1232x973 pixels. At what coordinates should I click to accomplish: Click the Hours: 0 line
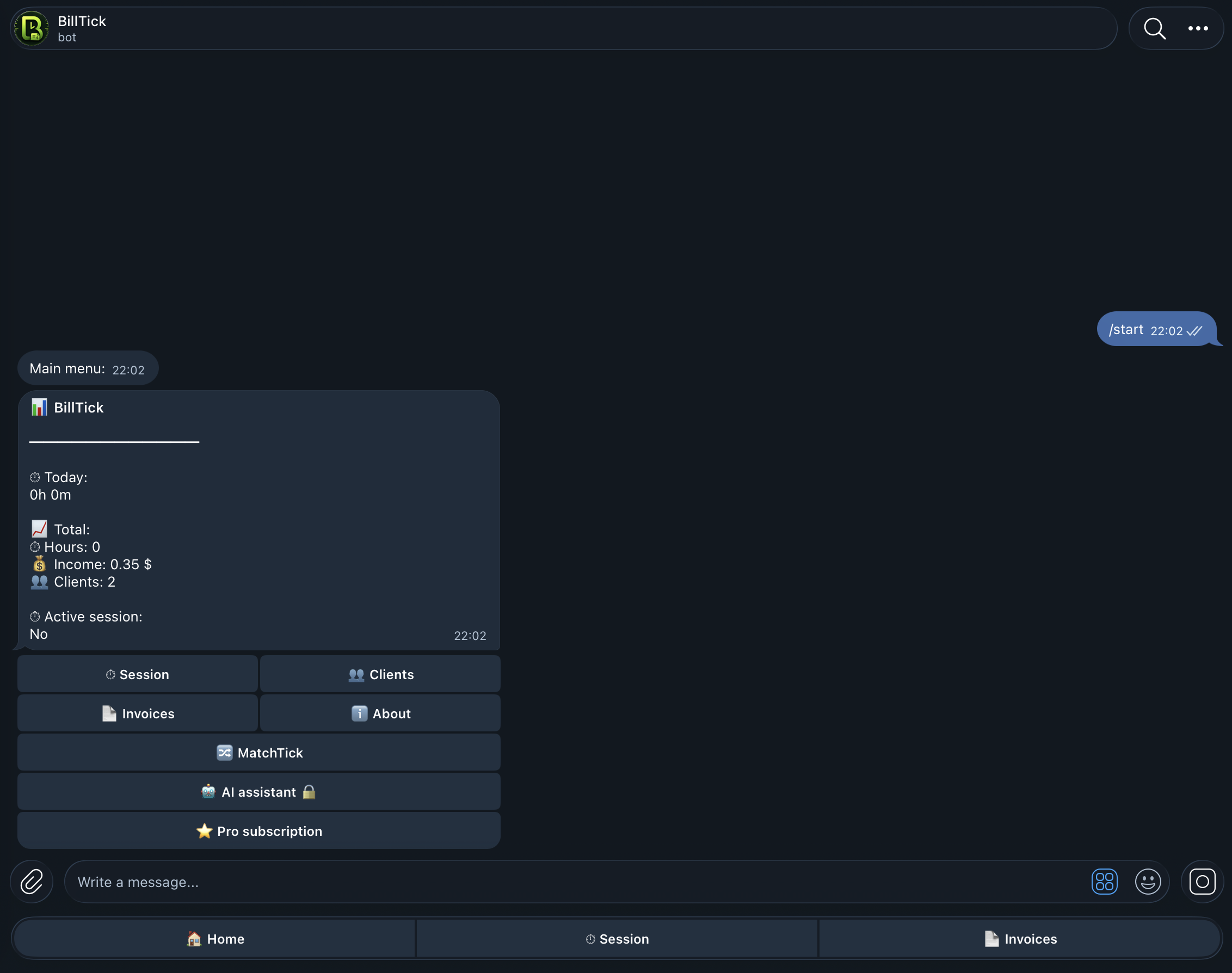(65, 547)
